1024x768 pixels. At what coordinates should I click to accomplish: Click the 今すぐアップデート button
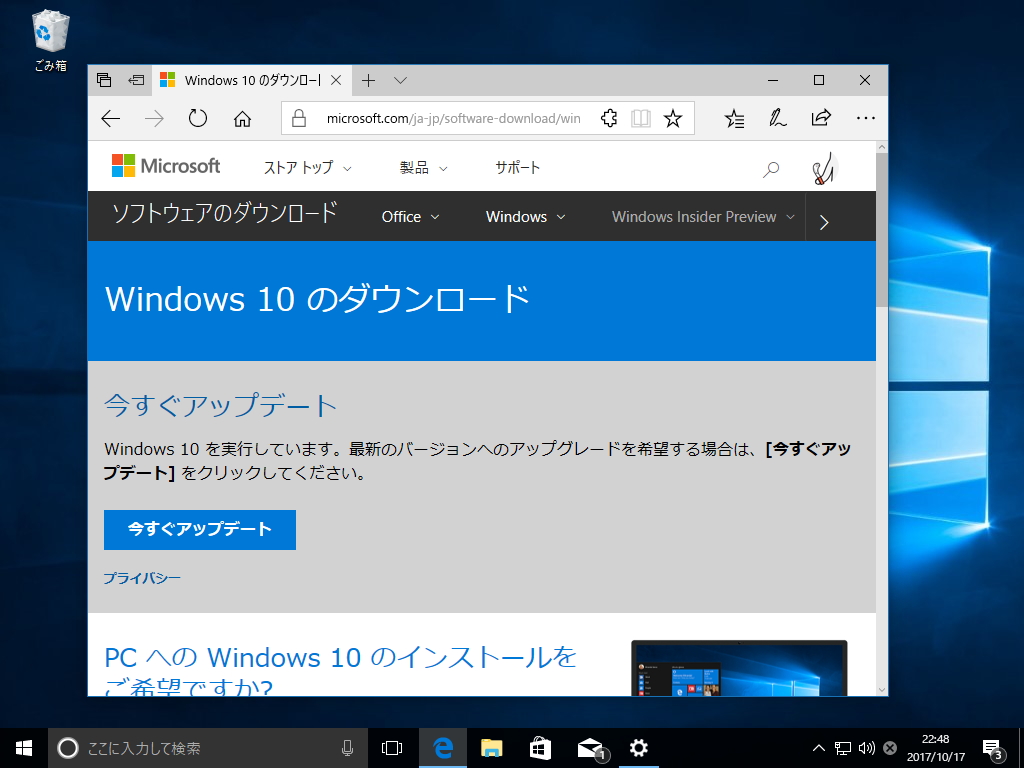click(x=199, y=530)
